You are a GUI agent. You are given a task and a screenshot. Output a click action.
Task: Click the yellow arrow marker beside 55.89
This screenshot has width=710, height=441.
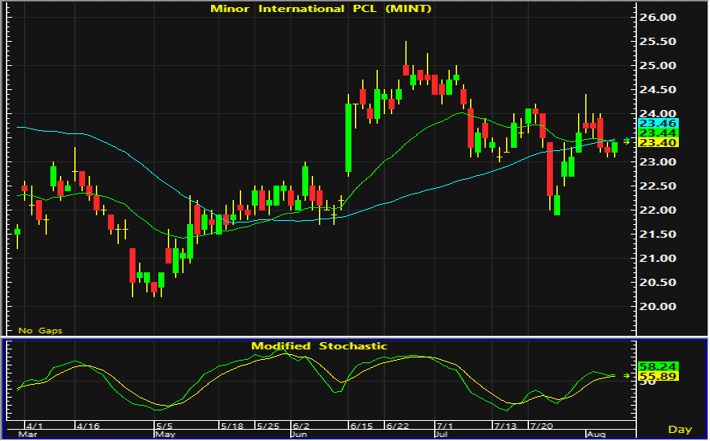(x=627, y=376)
